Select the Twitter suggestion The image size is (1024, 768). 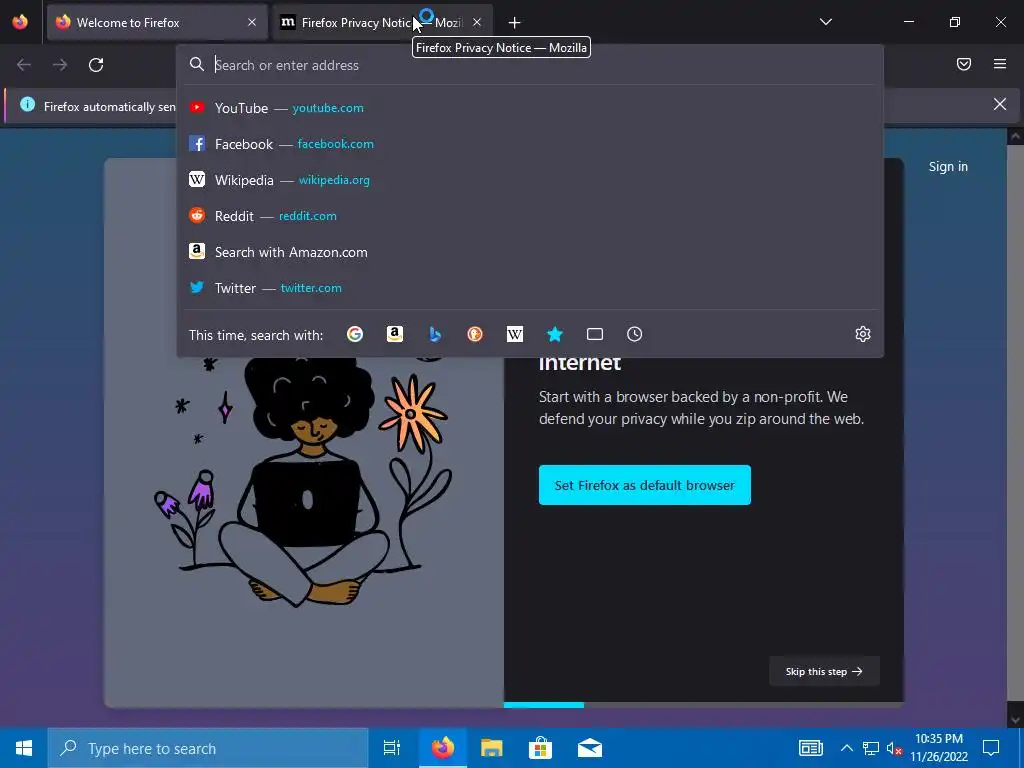(x=530, y=288)
